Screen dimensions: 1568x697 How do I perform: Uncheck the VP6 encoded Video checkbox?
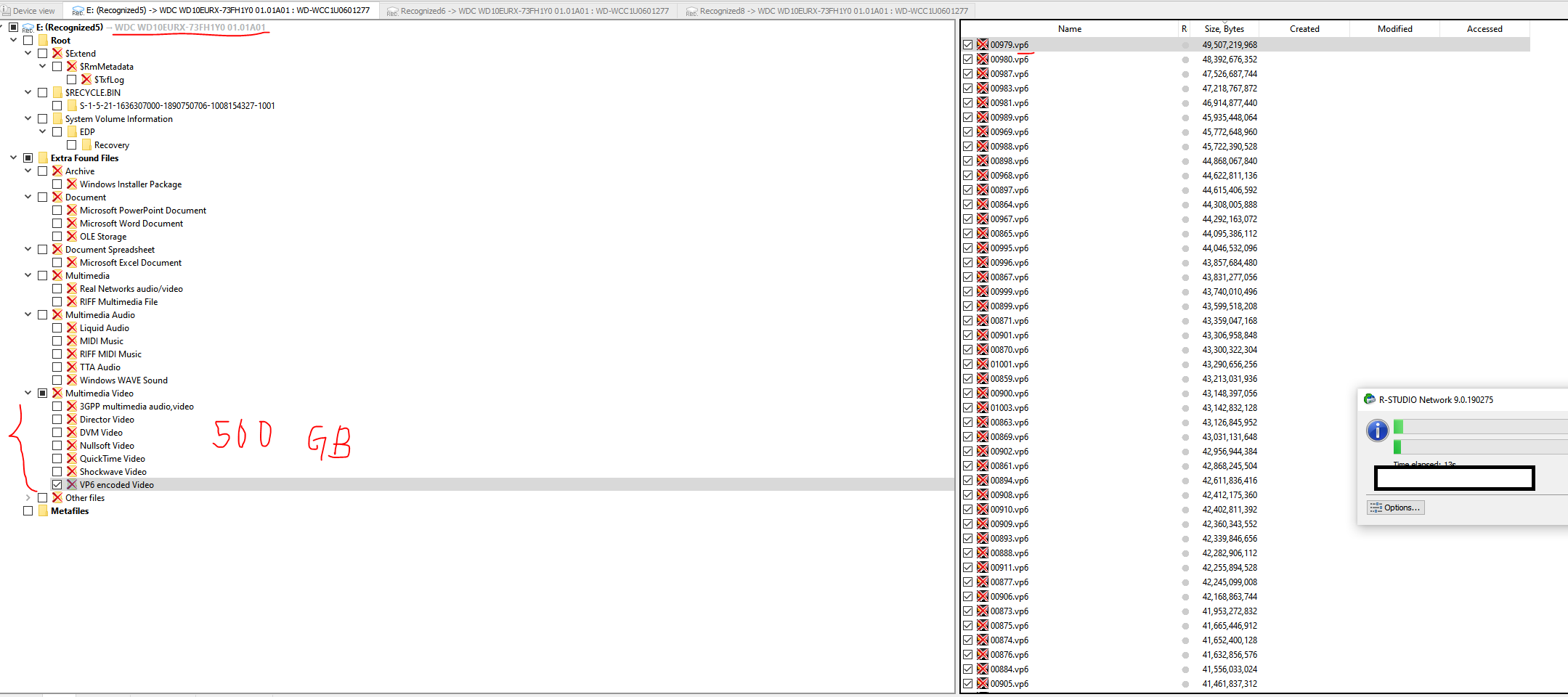point(57,485)
